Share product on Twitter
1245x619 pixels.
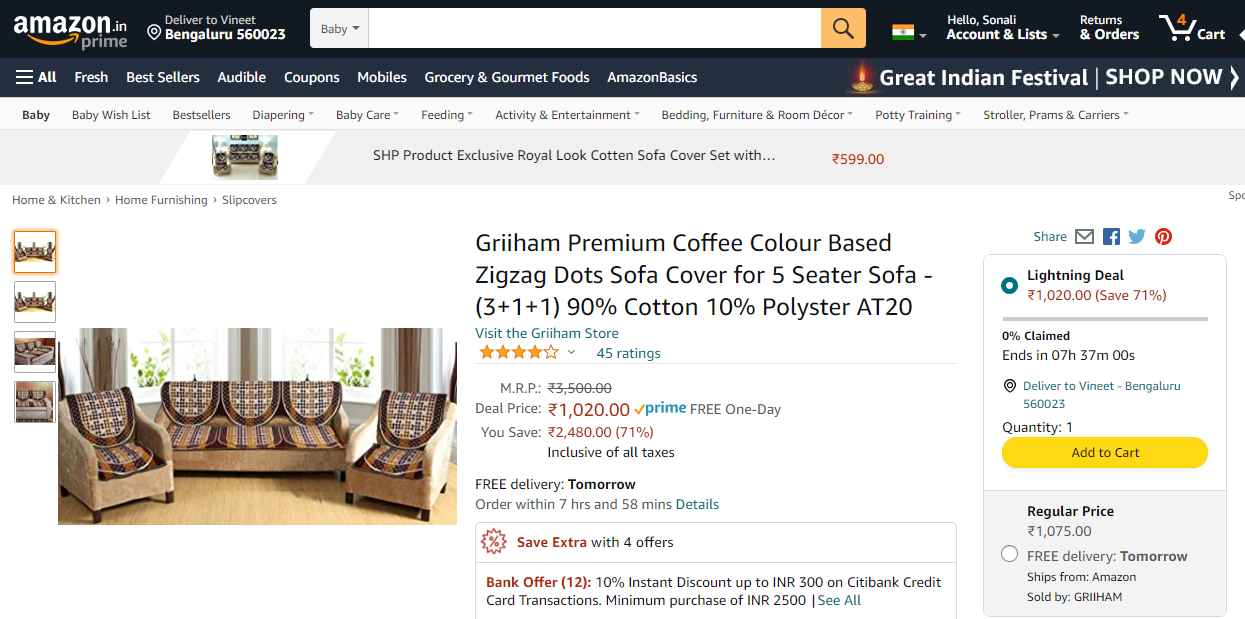tap(1137, 237)
